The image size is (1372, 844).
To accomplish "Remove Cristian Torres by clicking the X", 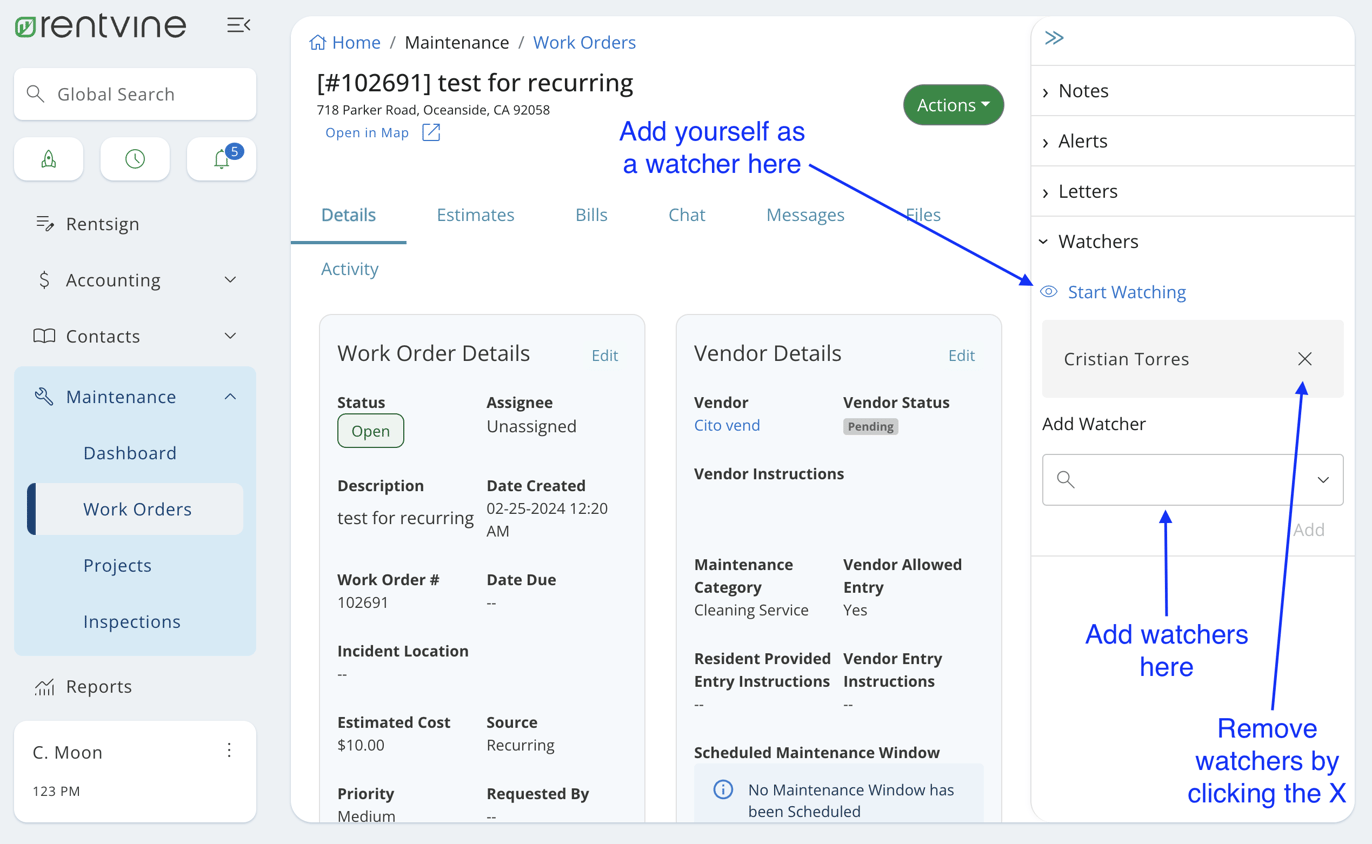I will click(1304, 358).
